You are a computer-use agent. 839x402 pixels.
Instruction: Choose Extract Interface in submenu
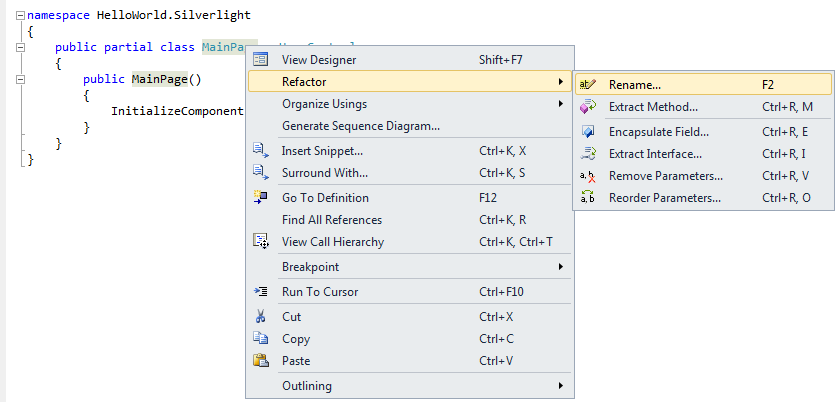[x=703, y=154]
